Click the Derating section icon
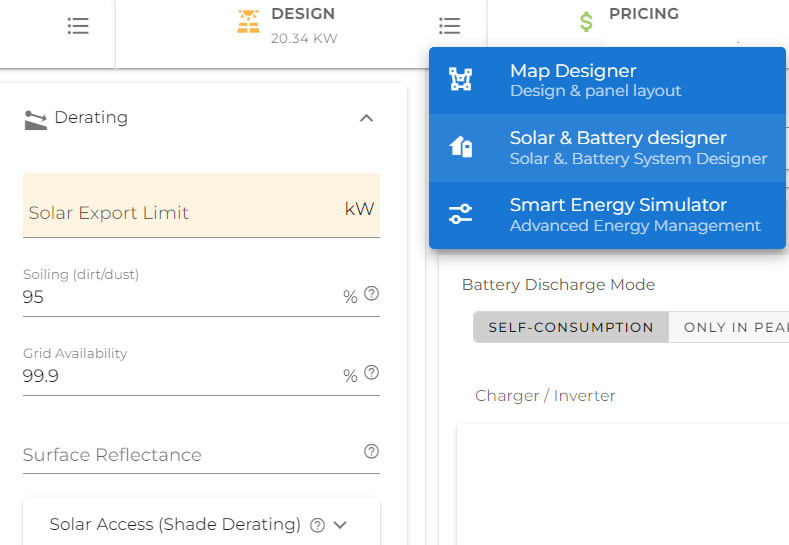 pos(36,120)
